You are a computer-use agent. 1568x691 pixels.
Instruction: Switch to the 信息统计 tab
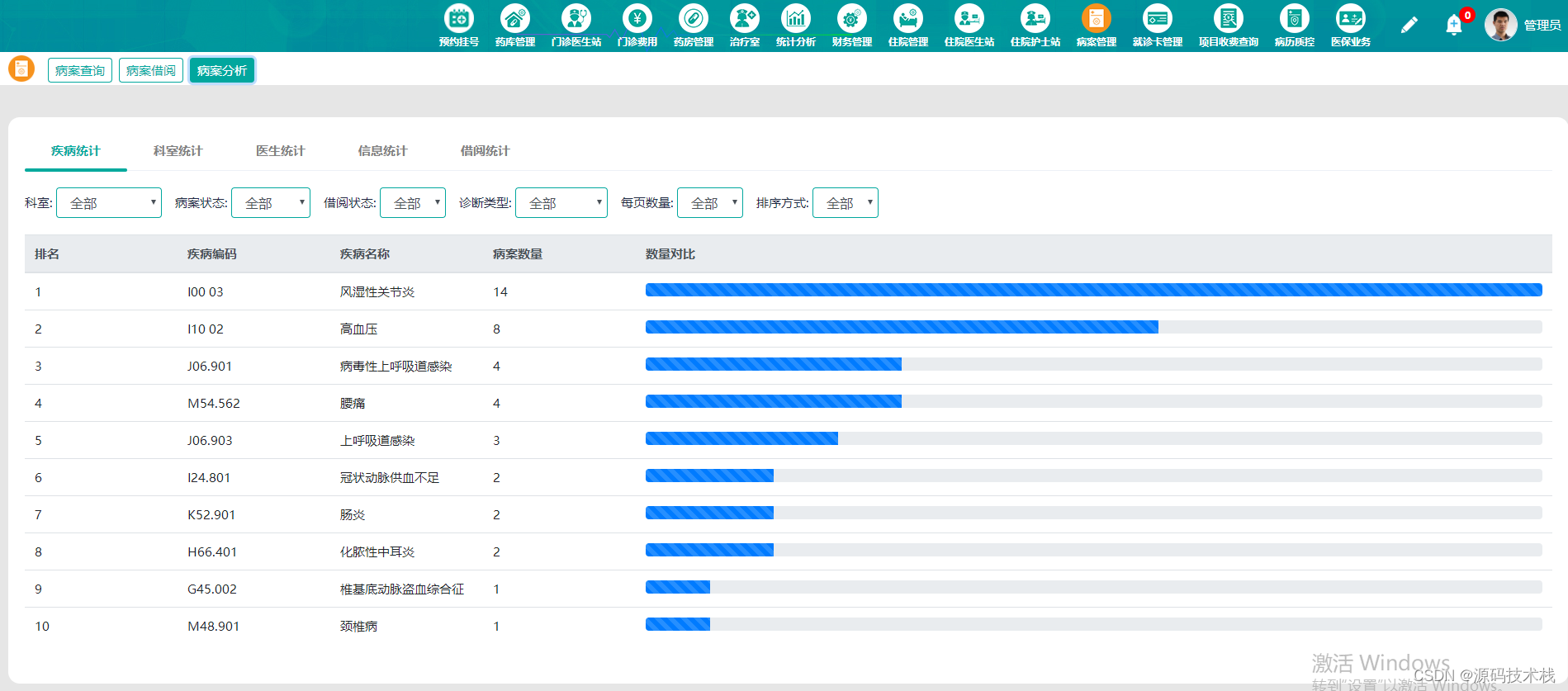(383, 151)
